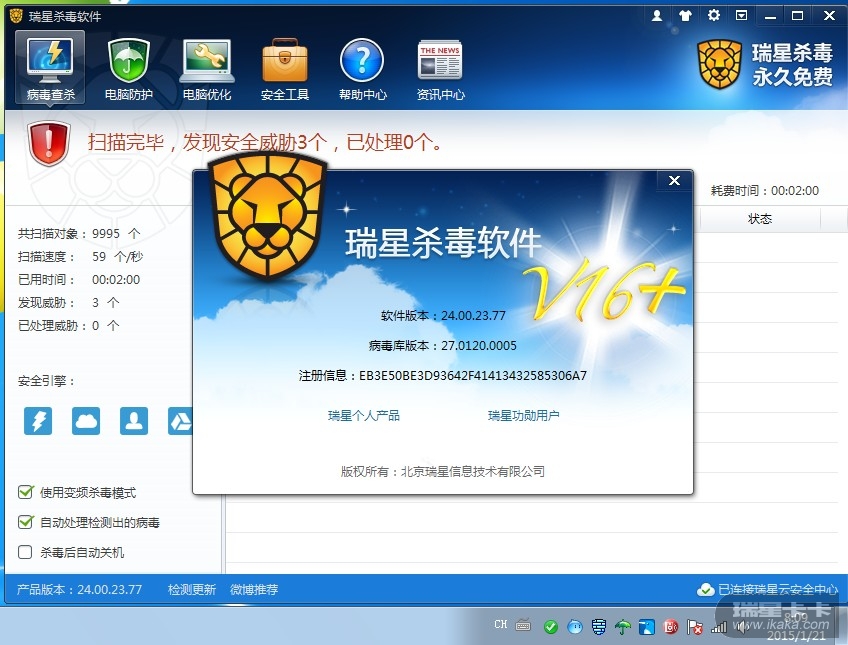Image resolution: width=848 pixels, height=645 pixels.
Task: Click the CH language indicator in tray
Action: click(x=500, y=624)
